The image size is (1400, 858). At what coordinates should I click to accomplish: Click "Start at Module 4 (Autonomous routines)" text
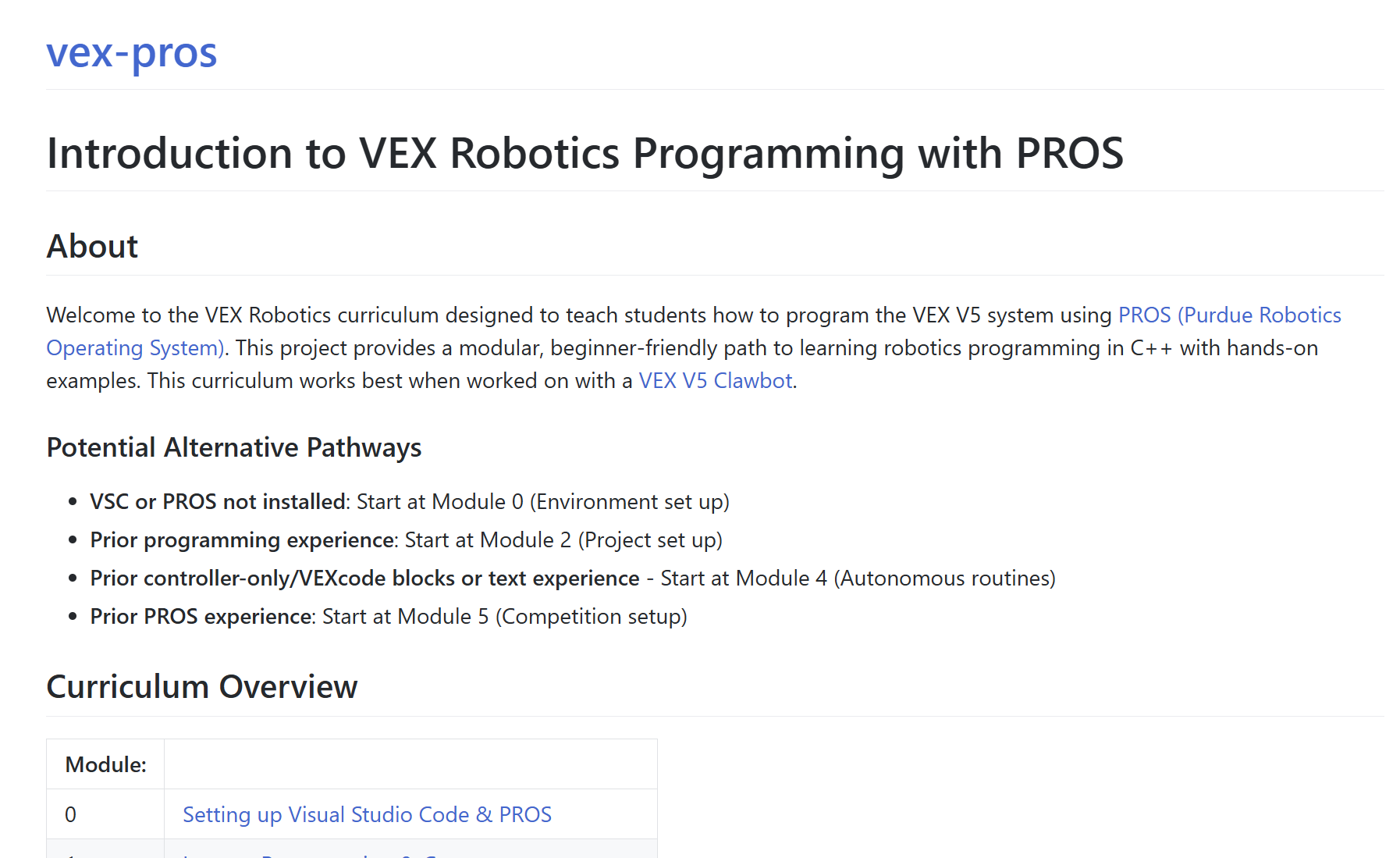point(858,578)
